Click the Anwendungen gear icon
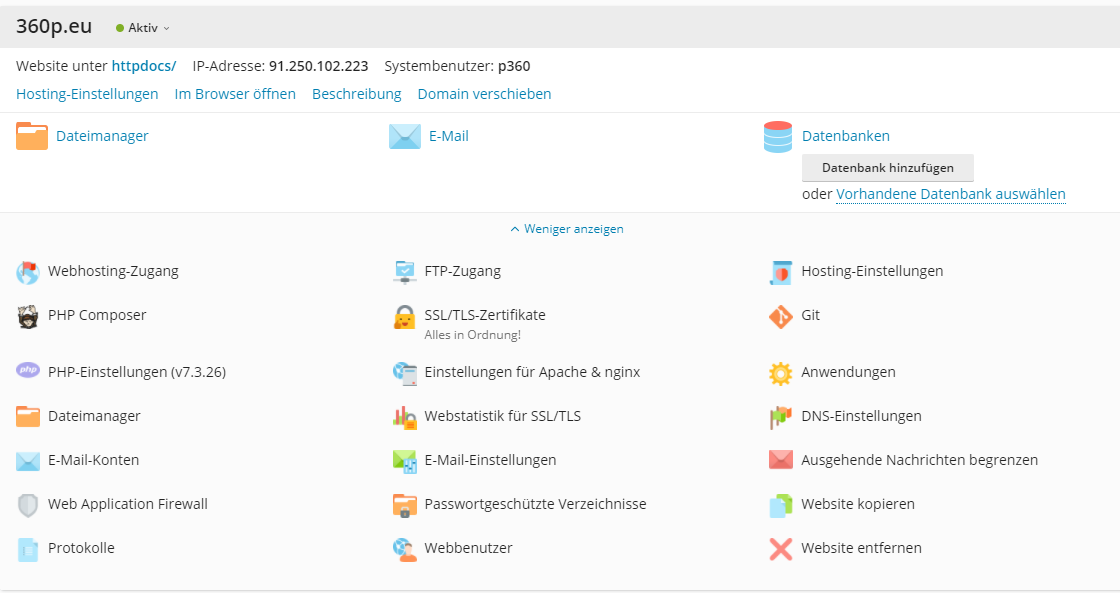This screenshot has height=593, width=1120. tap(780, 373)
